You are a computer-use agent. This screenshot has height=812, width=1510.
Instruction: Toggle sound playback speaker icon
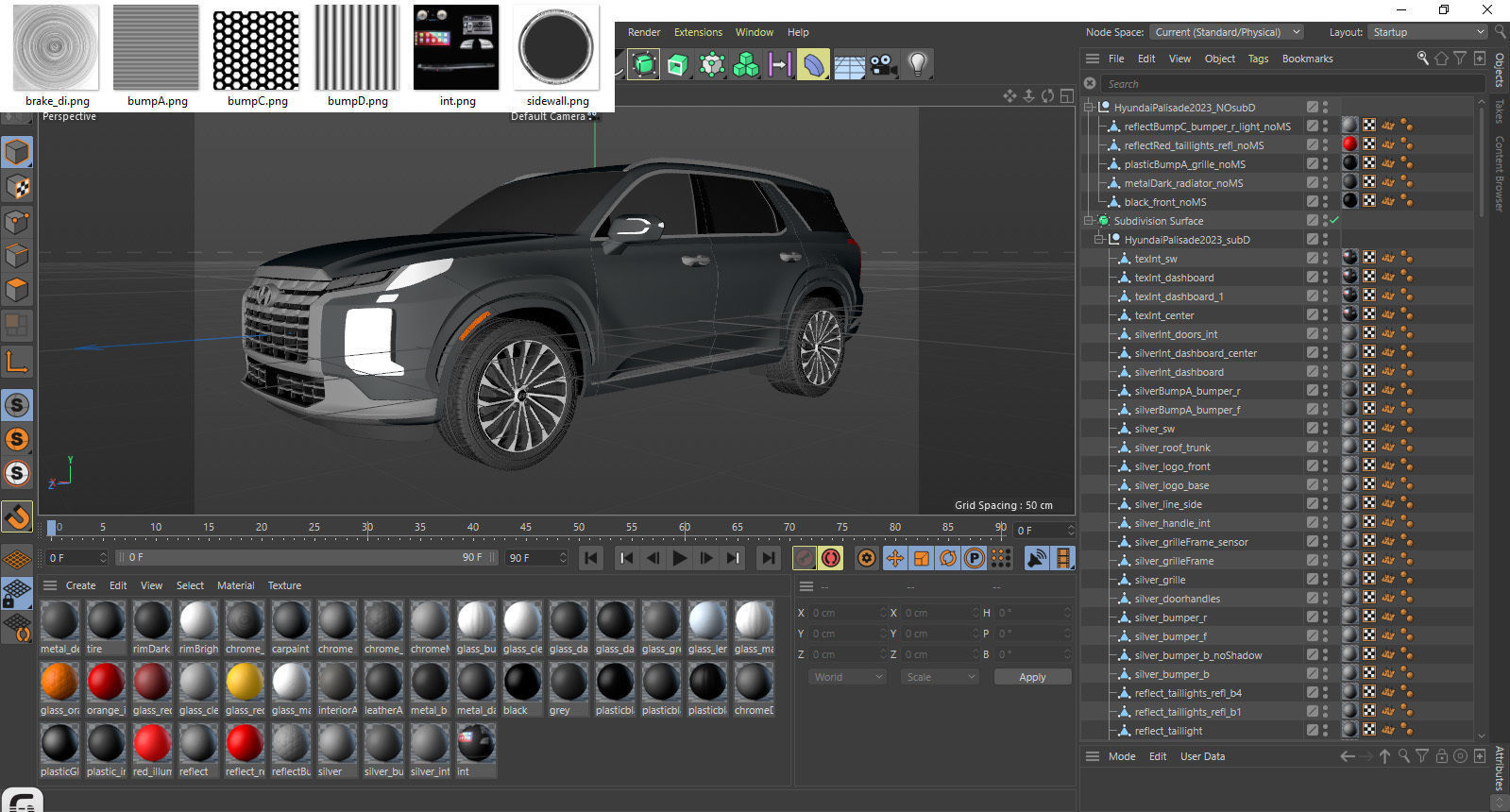point(1037,558)
